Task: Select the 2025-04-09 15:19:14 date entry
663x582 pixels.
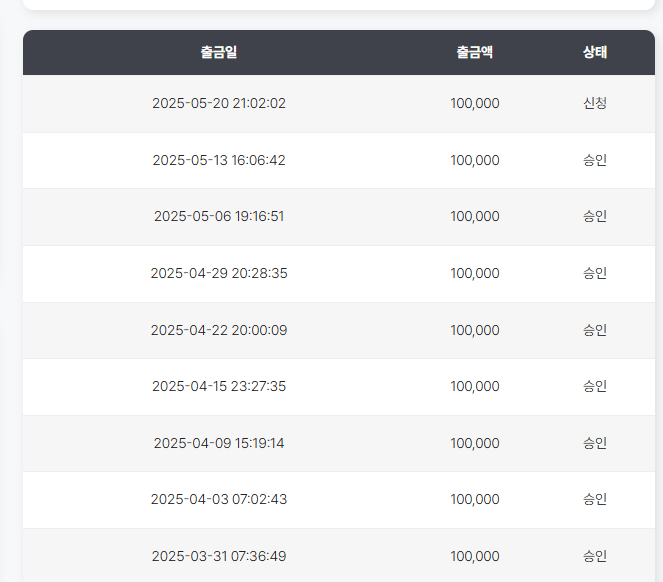Action: click(x=219, y=443)
